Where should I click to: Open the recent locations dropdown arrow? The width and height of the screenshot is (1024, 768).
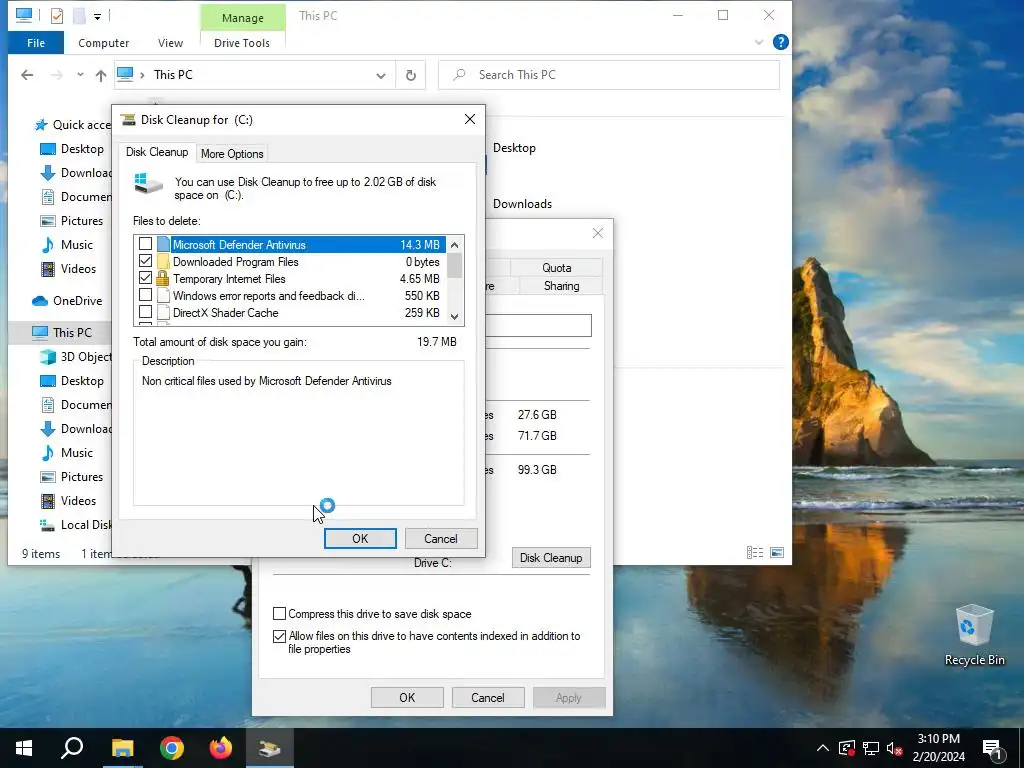click(x=80, y=75)
